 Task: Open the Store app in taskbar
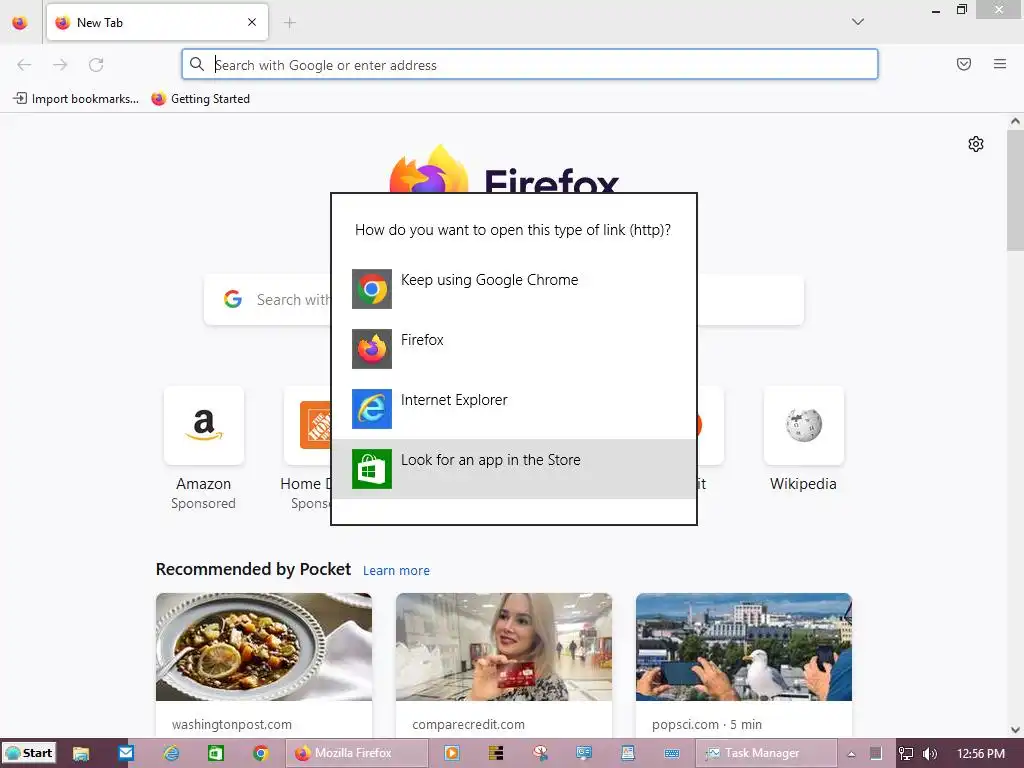[x=216, y=753]
